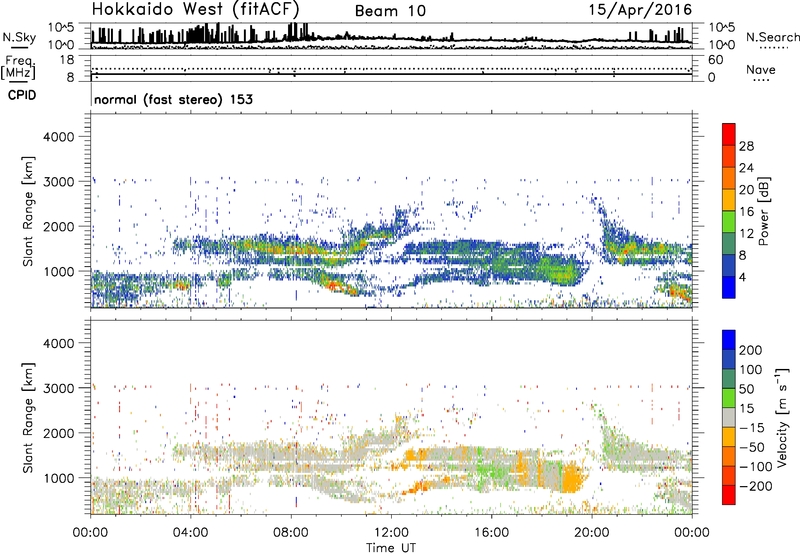Viewport: 800px width, 554px height.
Task: Click the 'Hokkaido West (fitACF)' title
Action: (195, 9)
